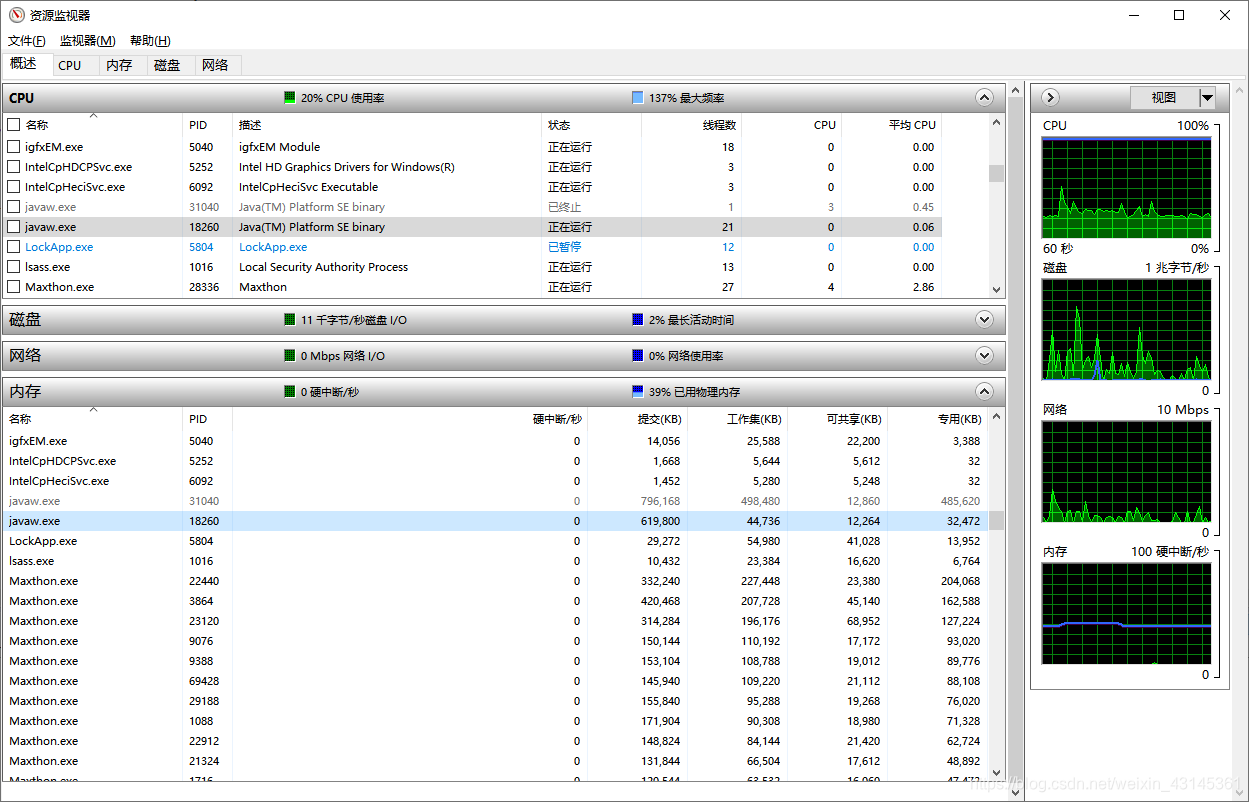The width and height of the screenshot is (1249, 802).
Task: Check the IntelCpHDCPSvc.exe checkbox
Action: pyautogui.click(x=14, y=167)
